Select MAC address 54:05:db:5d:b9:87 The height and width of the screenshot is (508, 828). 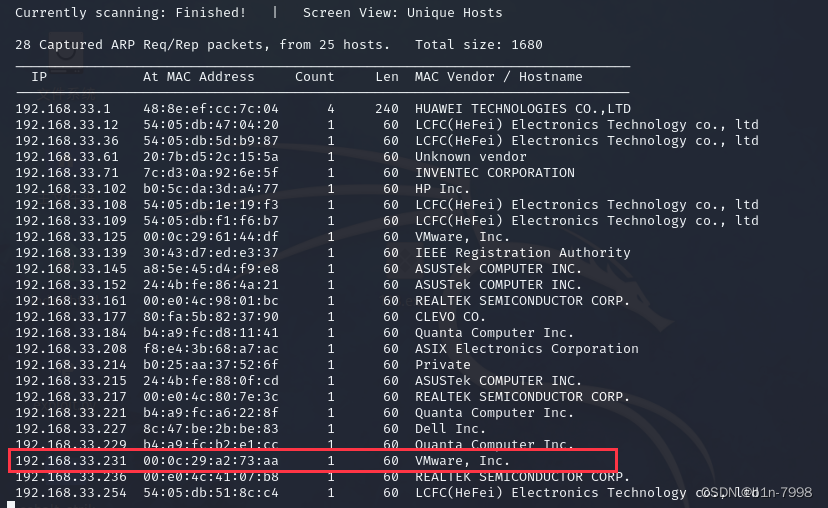pyautogui.click(x=211, y=140)
